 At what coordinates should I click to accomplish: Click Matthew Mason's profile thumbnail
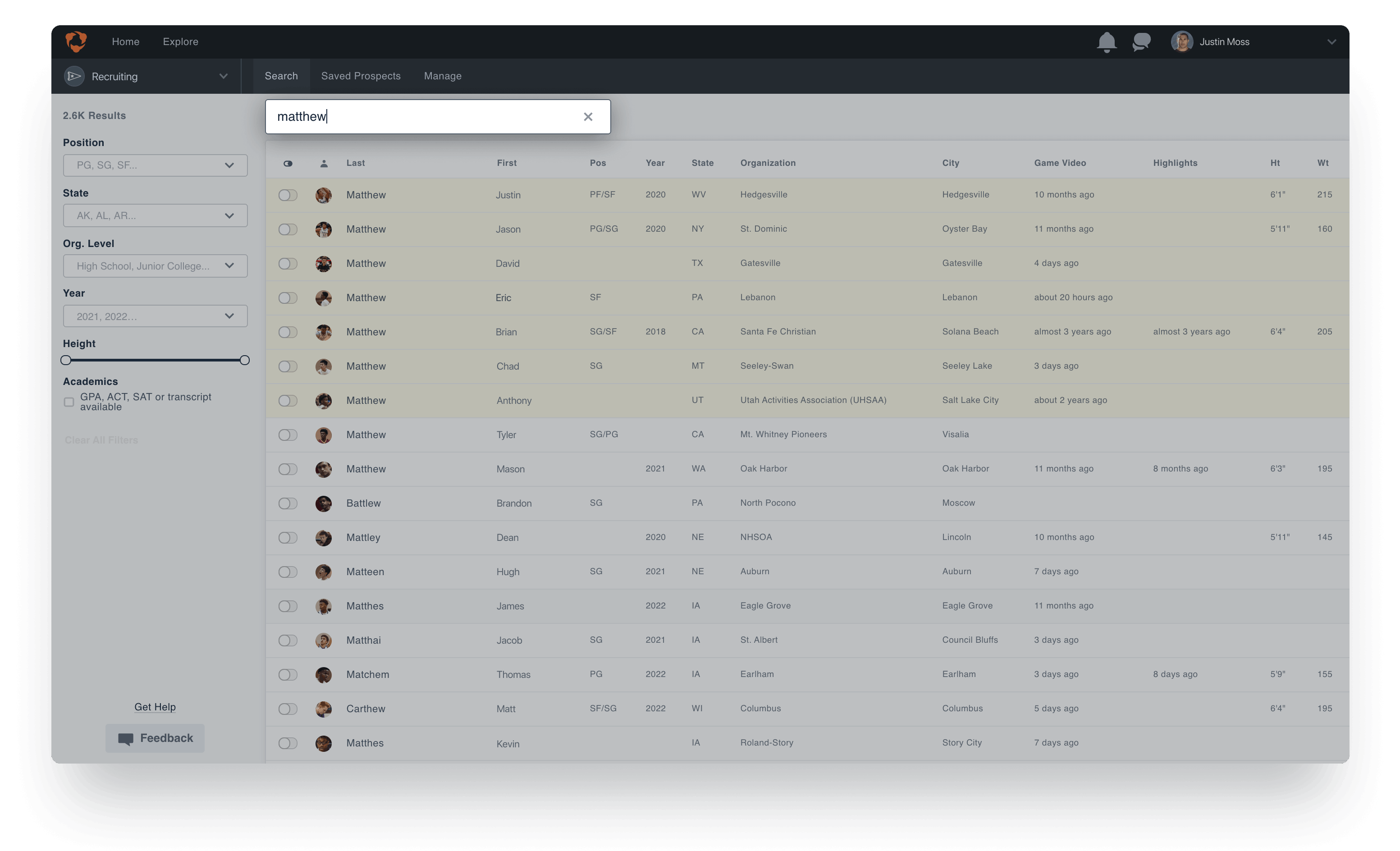point(324,469)
